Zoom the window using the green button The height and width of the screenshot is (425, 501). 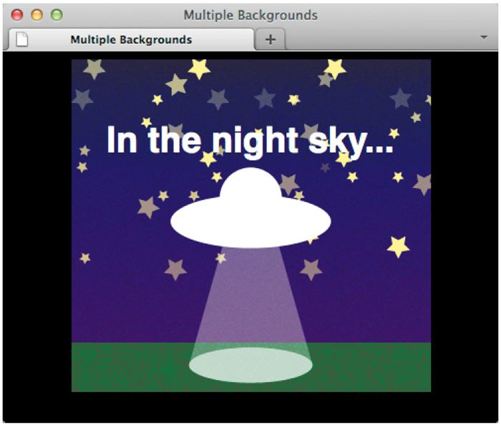click(57, 15)
